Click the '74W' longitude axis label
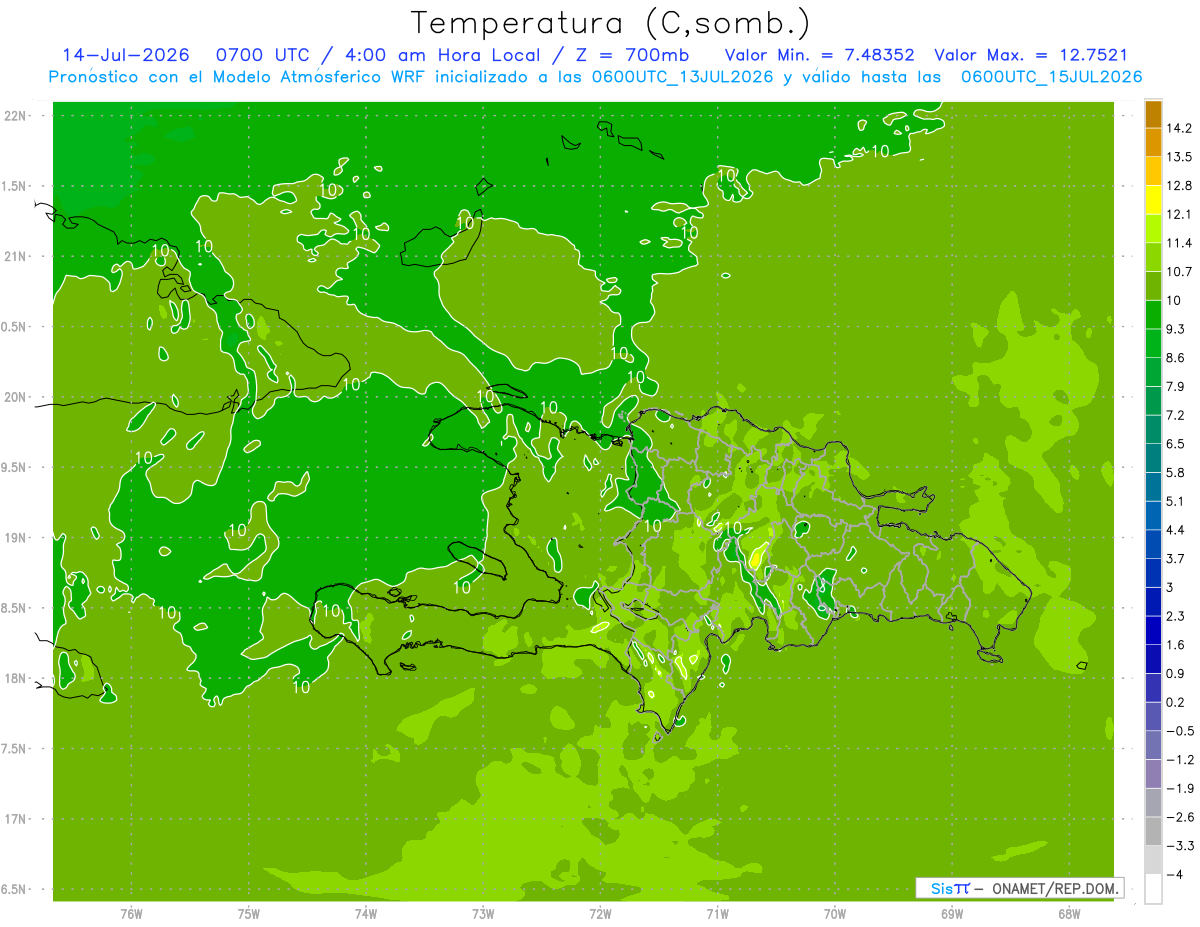1200x927 pixels. click(x=366, y=913)
